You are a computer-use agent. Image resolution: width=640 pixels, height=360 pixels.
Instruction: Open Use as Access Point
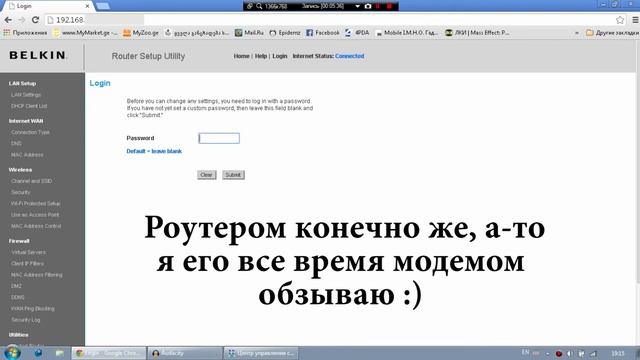tap(35, 215)
